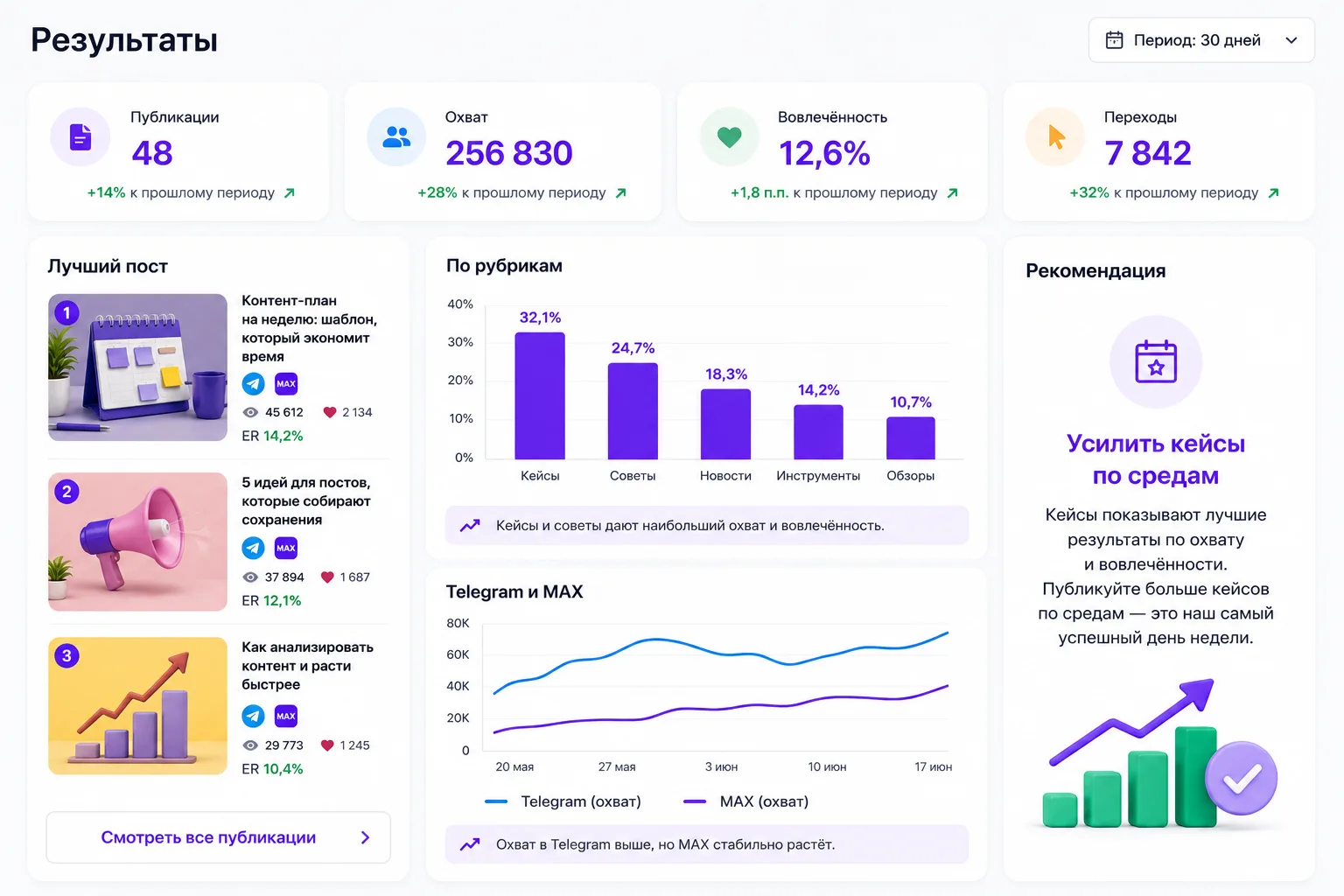Open the growth chart post thumbnail ranked 3
1344x896 pixels.
pos(138,706)
